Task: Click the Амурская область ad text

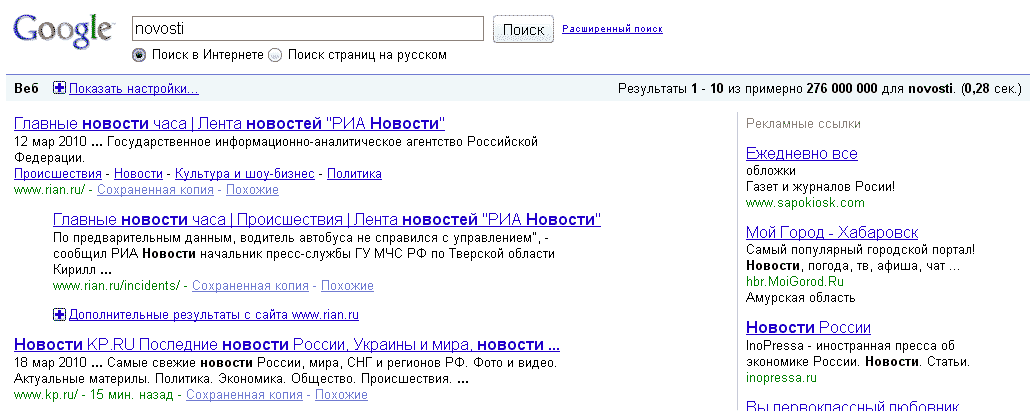Action: coord(801,297)
